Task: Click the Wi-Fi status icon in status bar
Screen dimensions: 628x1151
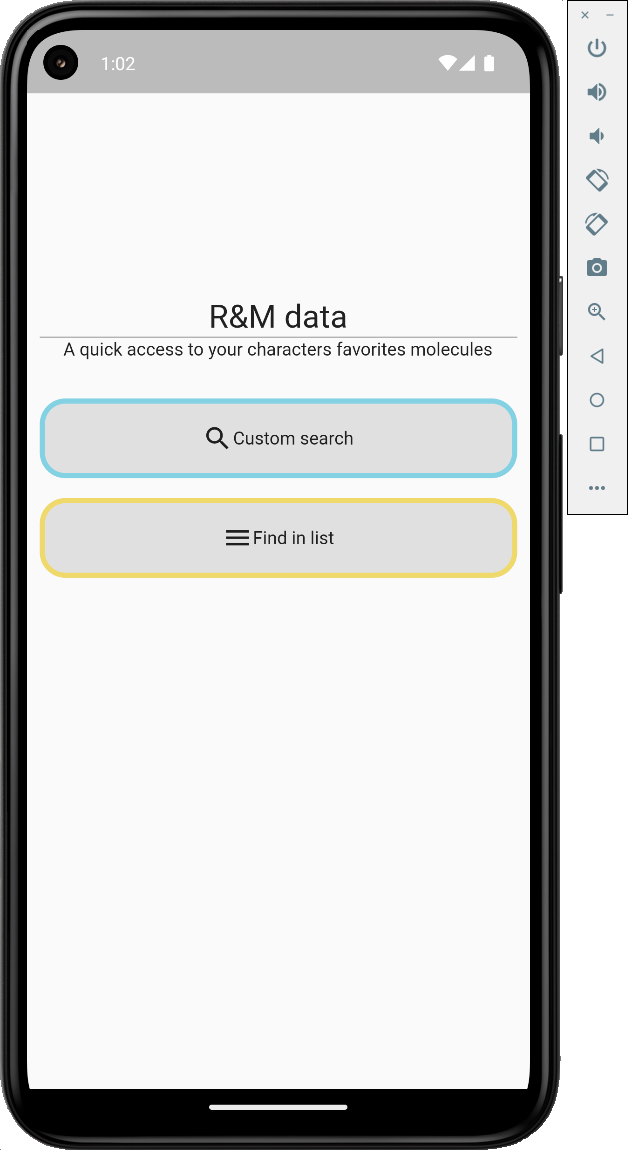Action: coord(447,63)
